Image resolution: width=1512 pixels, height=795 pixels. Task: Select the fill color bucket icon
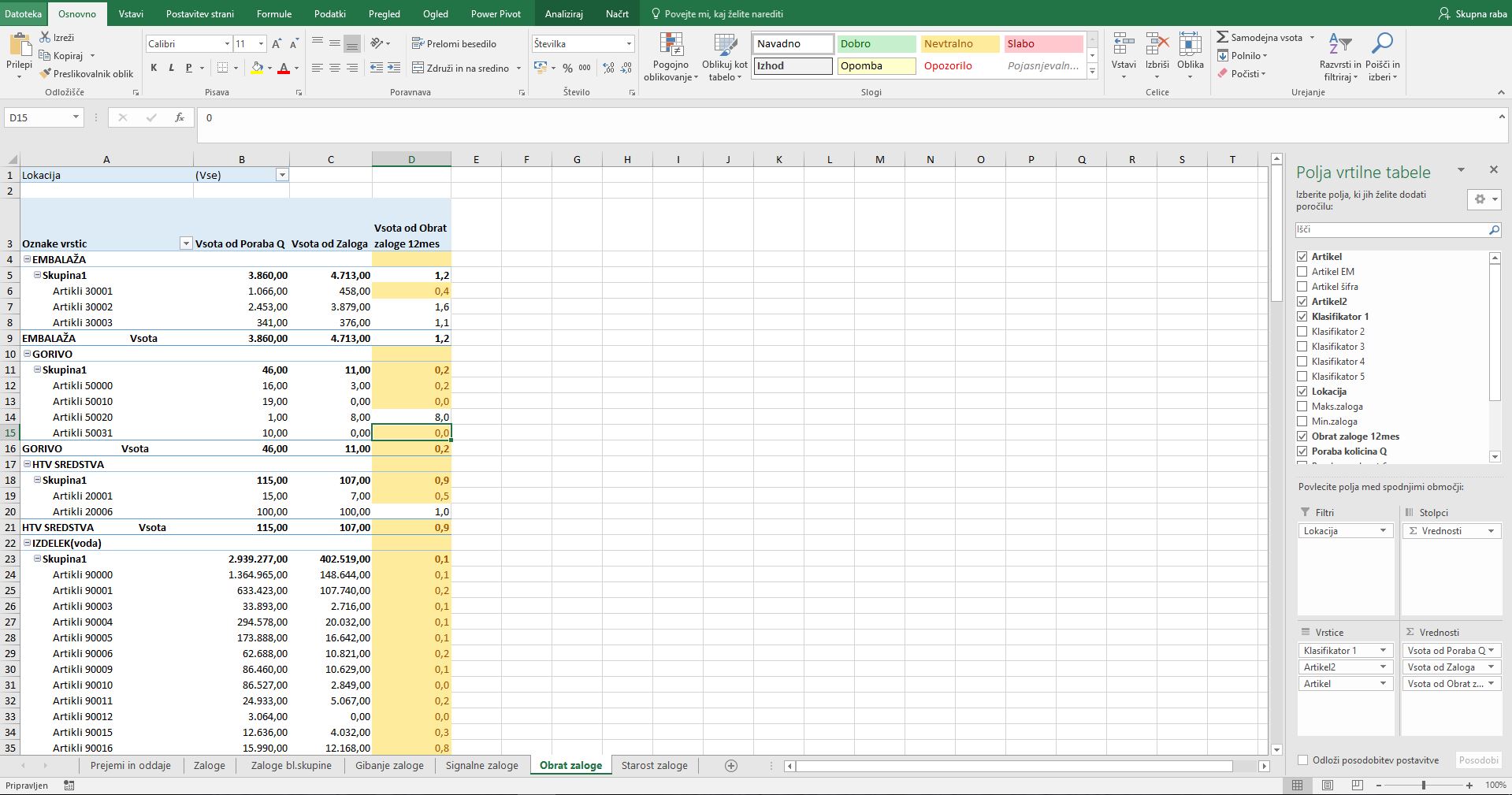(257, 68)
